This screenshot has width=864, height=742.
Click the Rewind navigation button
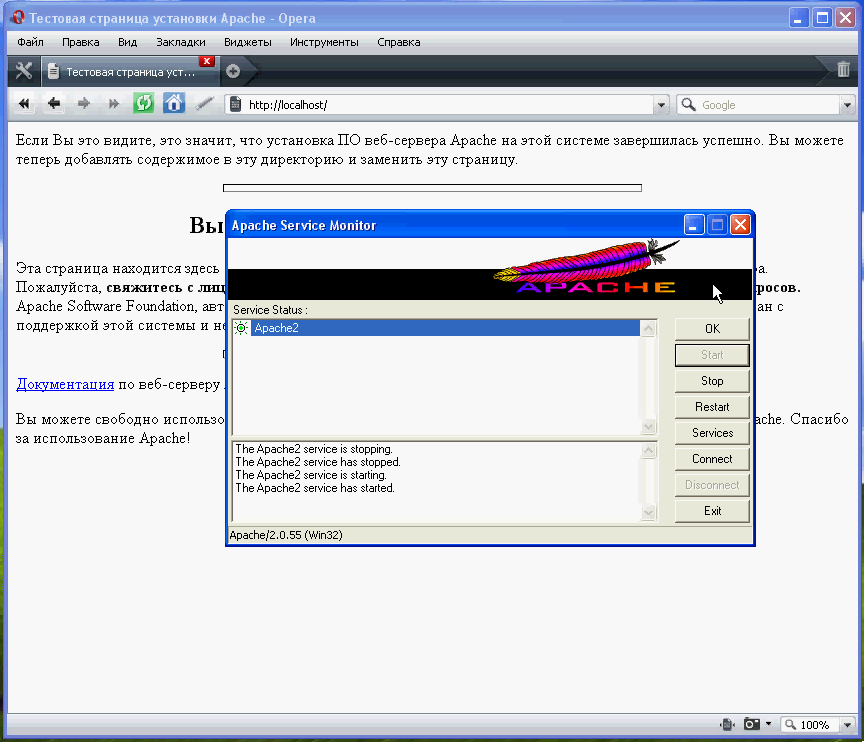[24, 104]
